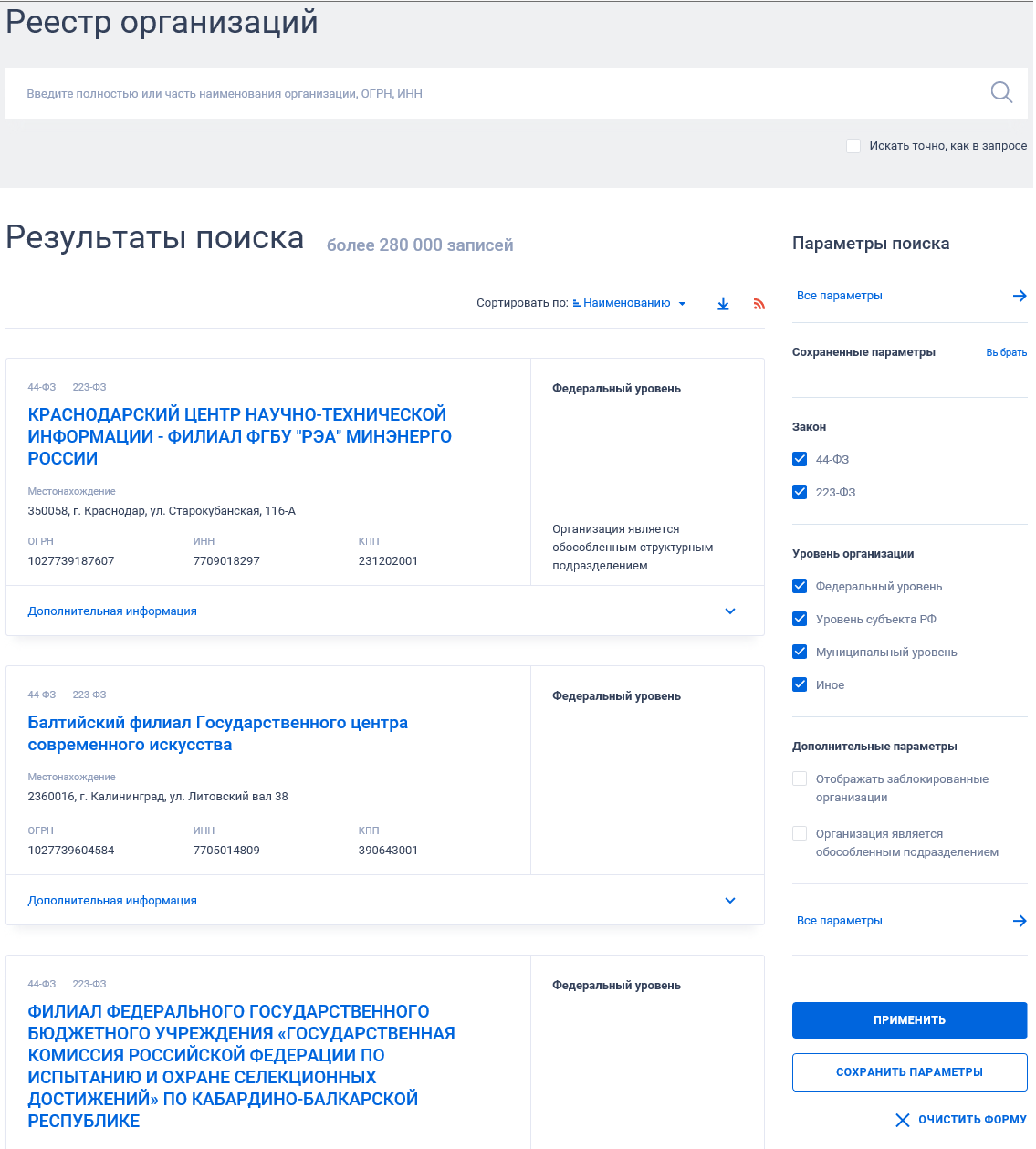Expand additional info chevron for Краснодарский центр
The width and height of the screenshot is (1036, 1149).
point(730,611)
